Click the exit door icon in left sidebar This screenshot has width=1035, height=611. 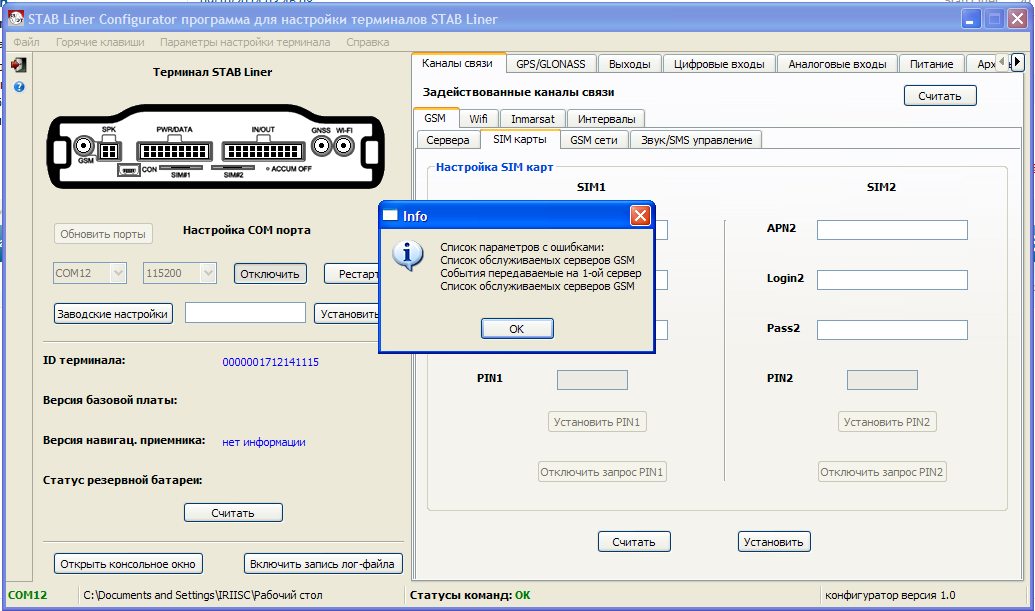pos(18,66)
